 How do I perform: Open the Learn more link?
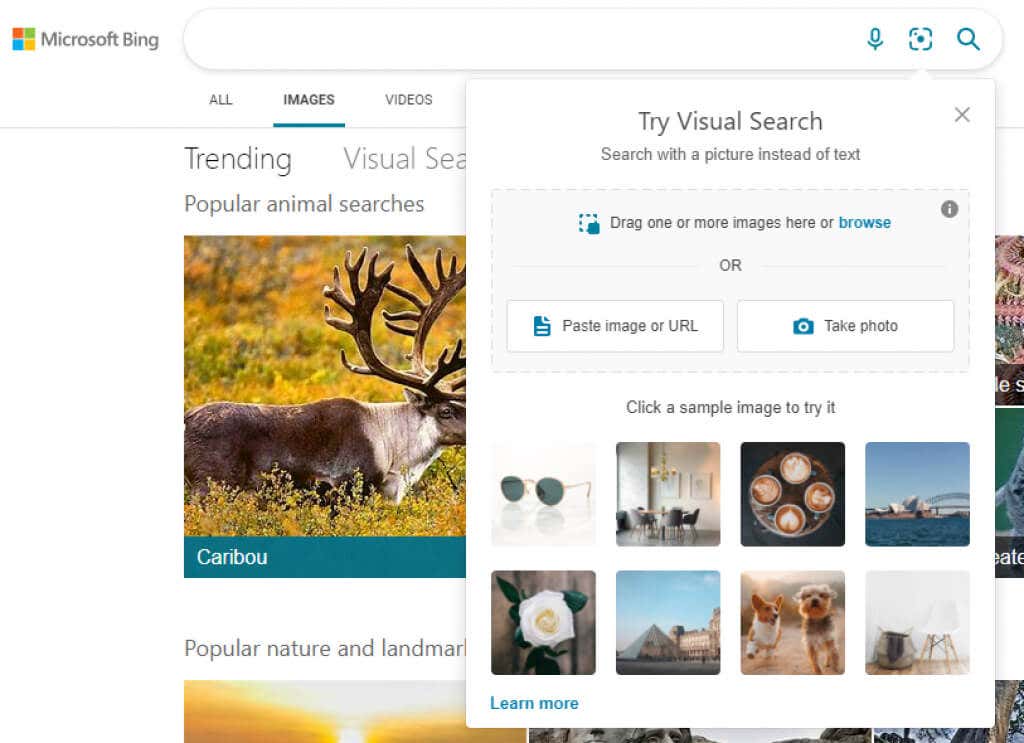point(534,703)
